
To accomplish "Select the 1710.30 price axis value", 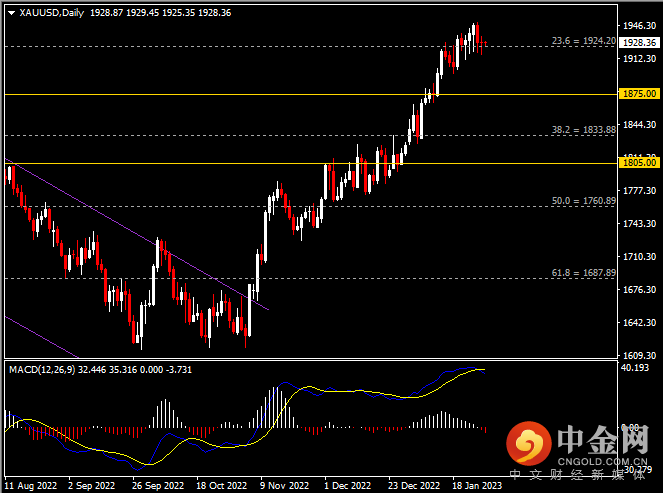I will 639,257.
